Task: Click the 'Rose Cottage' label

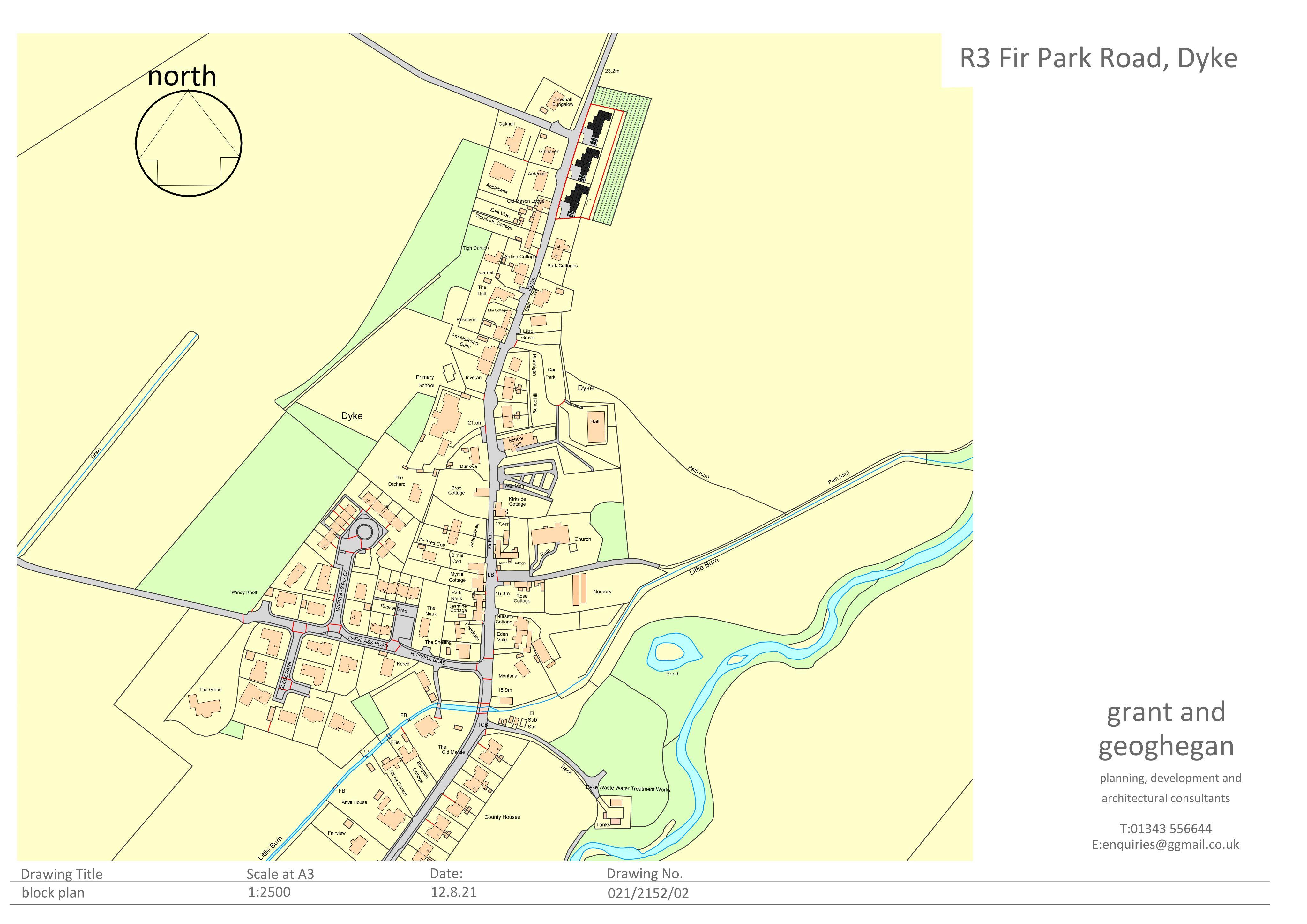Action: pos(521,598)
